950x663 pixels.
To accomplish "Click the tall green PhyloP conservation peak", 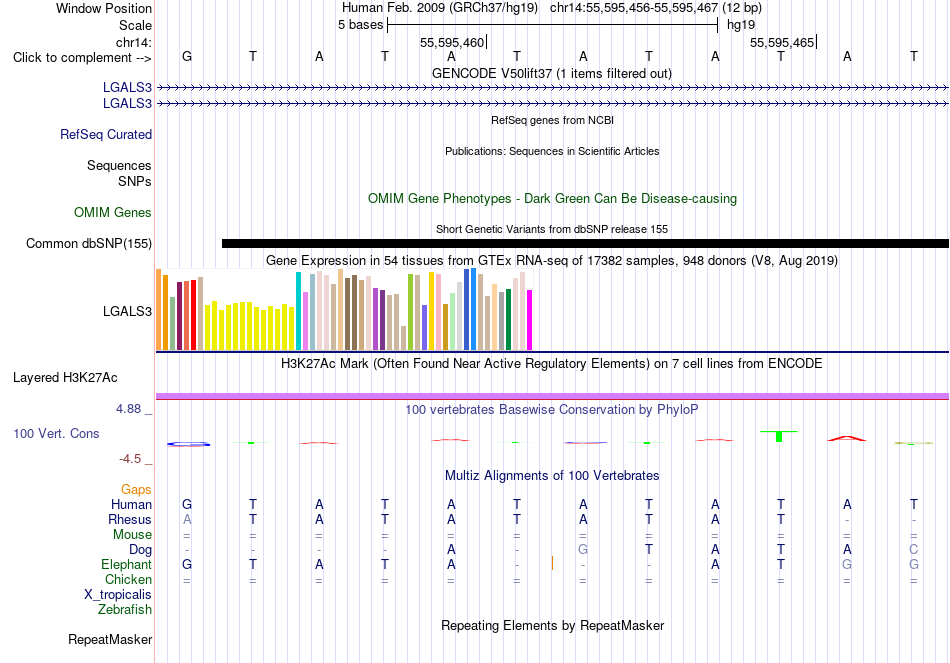I will tap(779, 436).
